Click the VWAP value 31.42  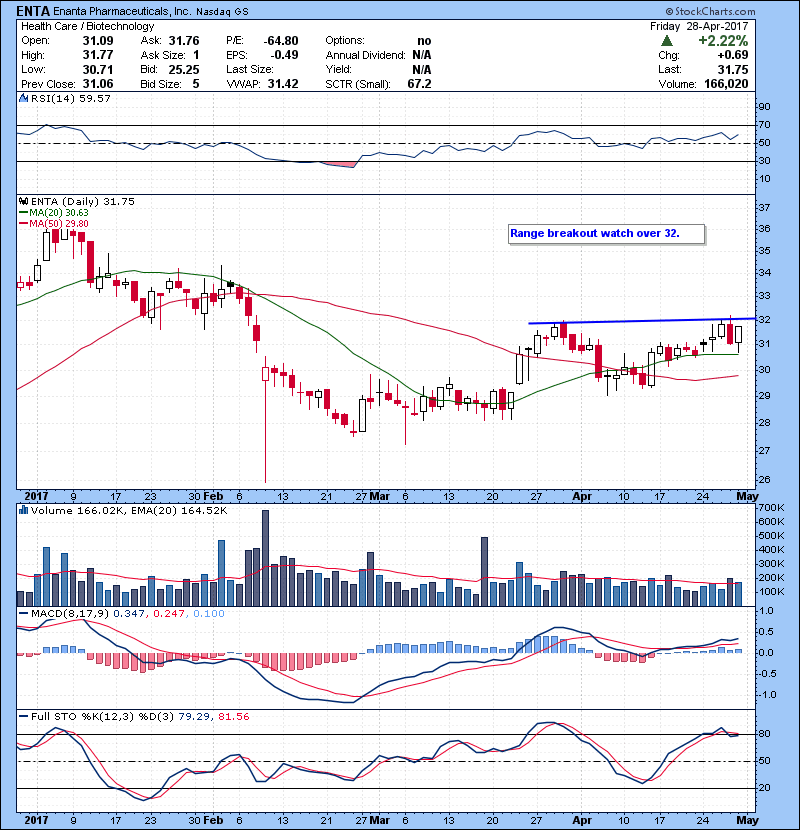(283, 84)
